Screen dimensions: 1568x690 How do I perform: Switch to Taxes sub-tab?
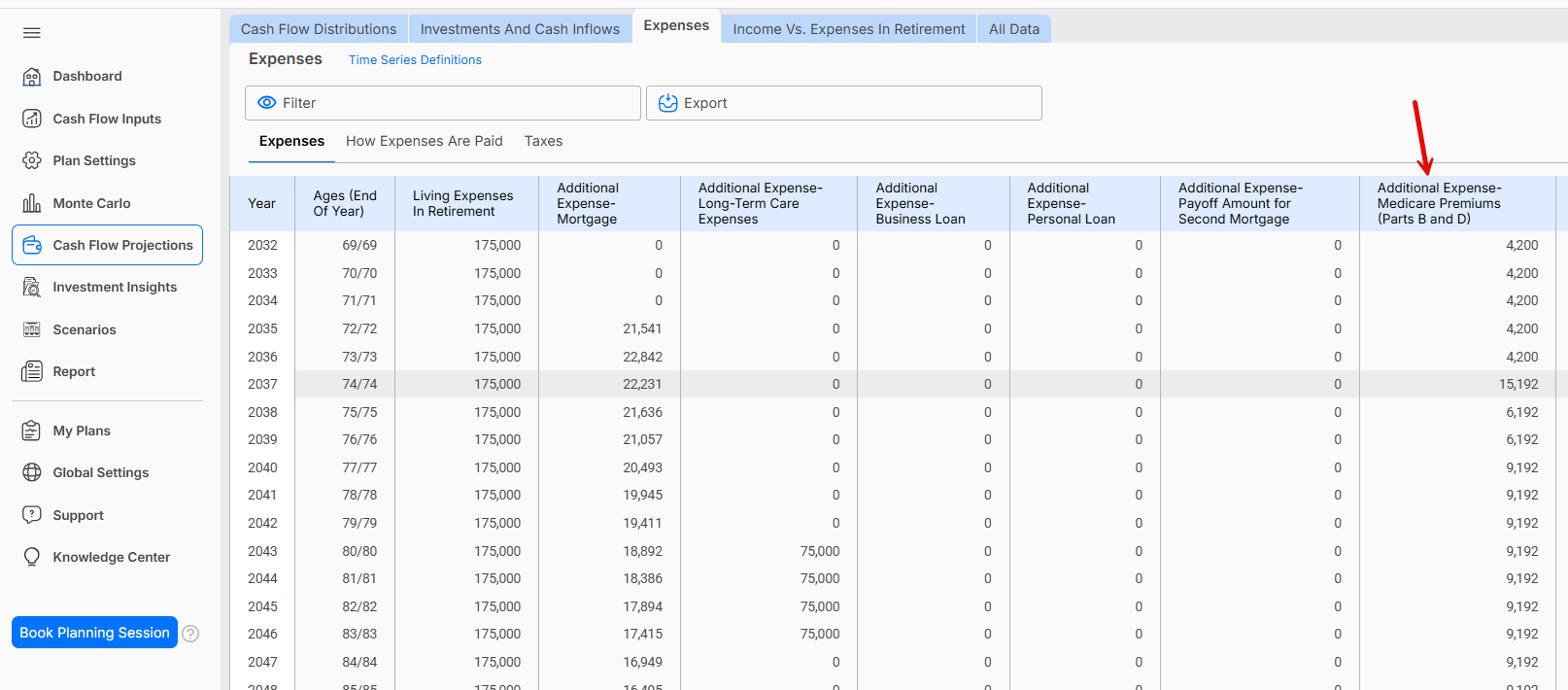(x=543, y=142)
